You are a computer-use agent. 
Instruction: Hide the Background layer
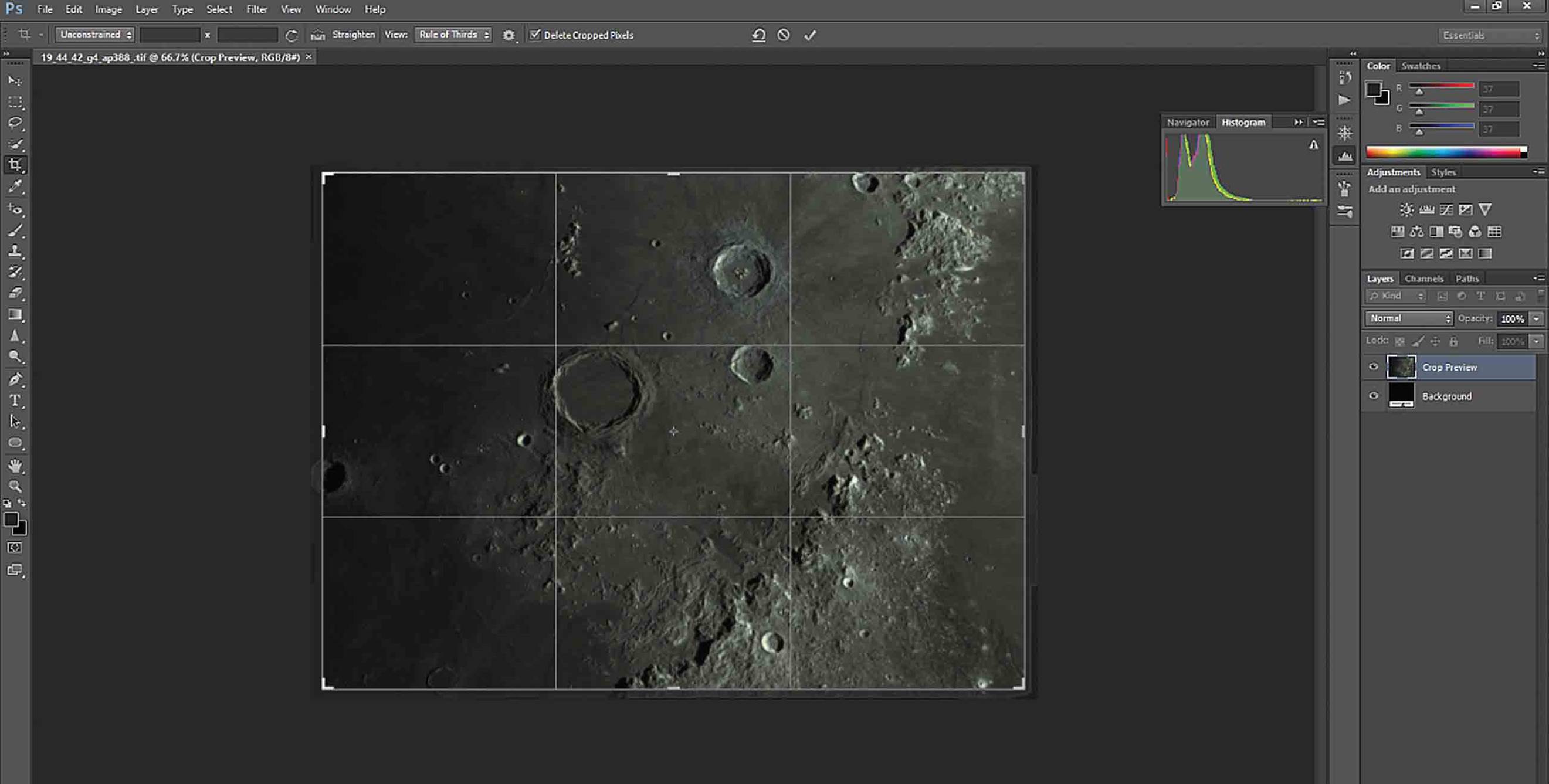(1373, 396)
